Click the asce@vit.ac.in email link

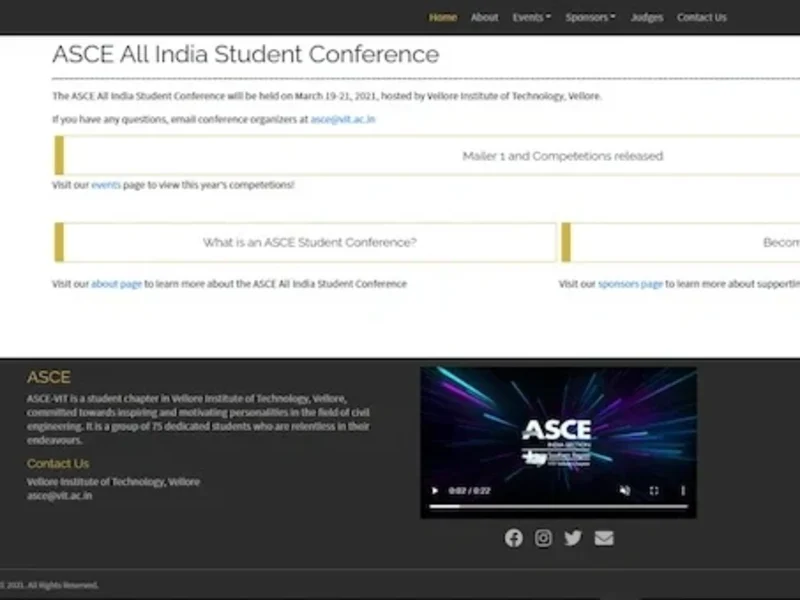pos(343,119)
